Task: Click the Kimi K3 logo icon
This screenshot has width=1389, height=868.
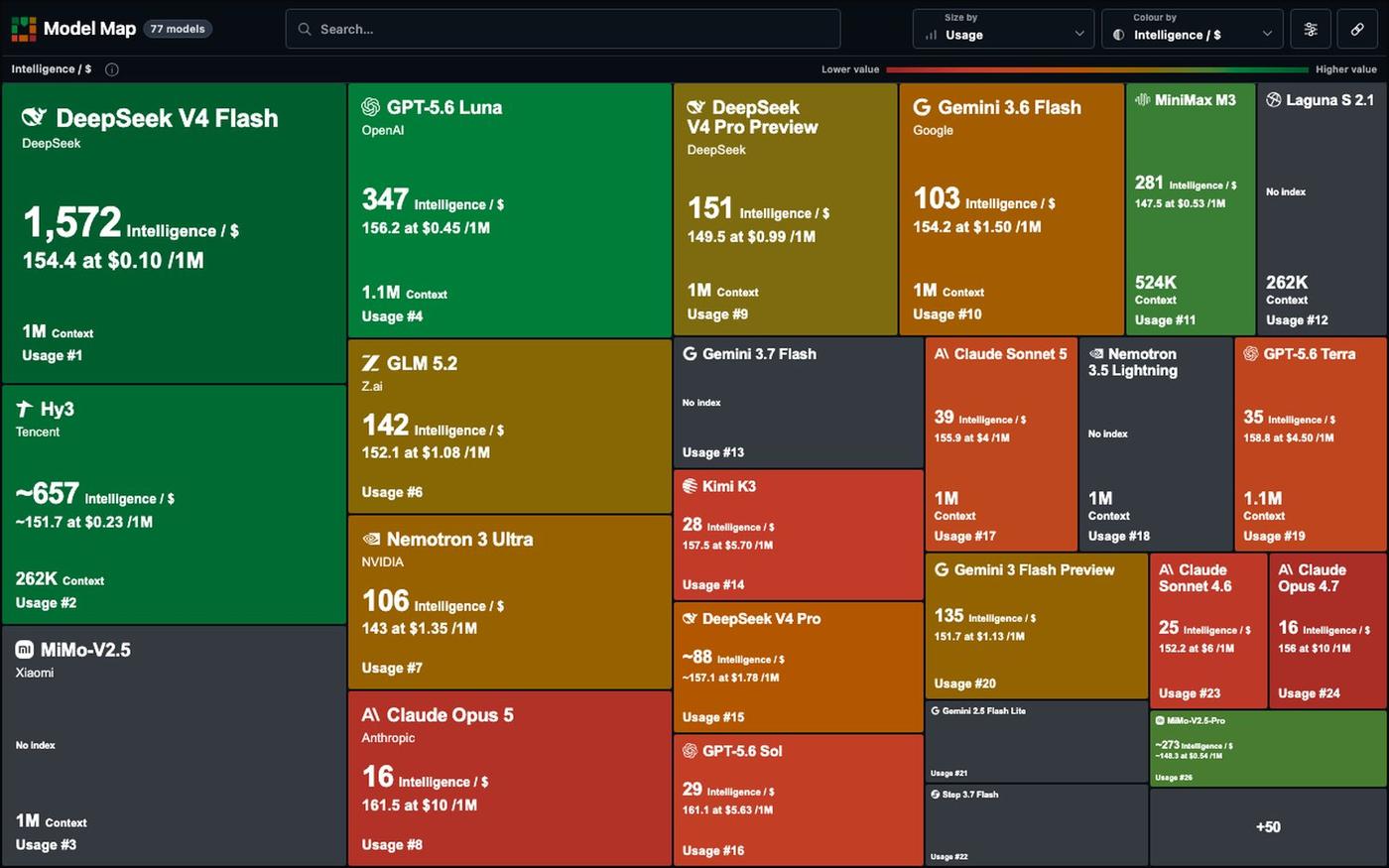Action: pos(690,486)
